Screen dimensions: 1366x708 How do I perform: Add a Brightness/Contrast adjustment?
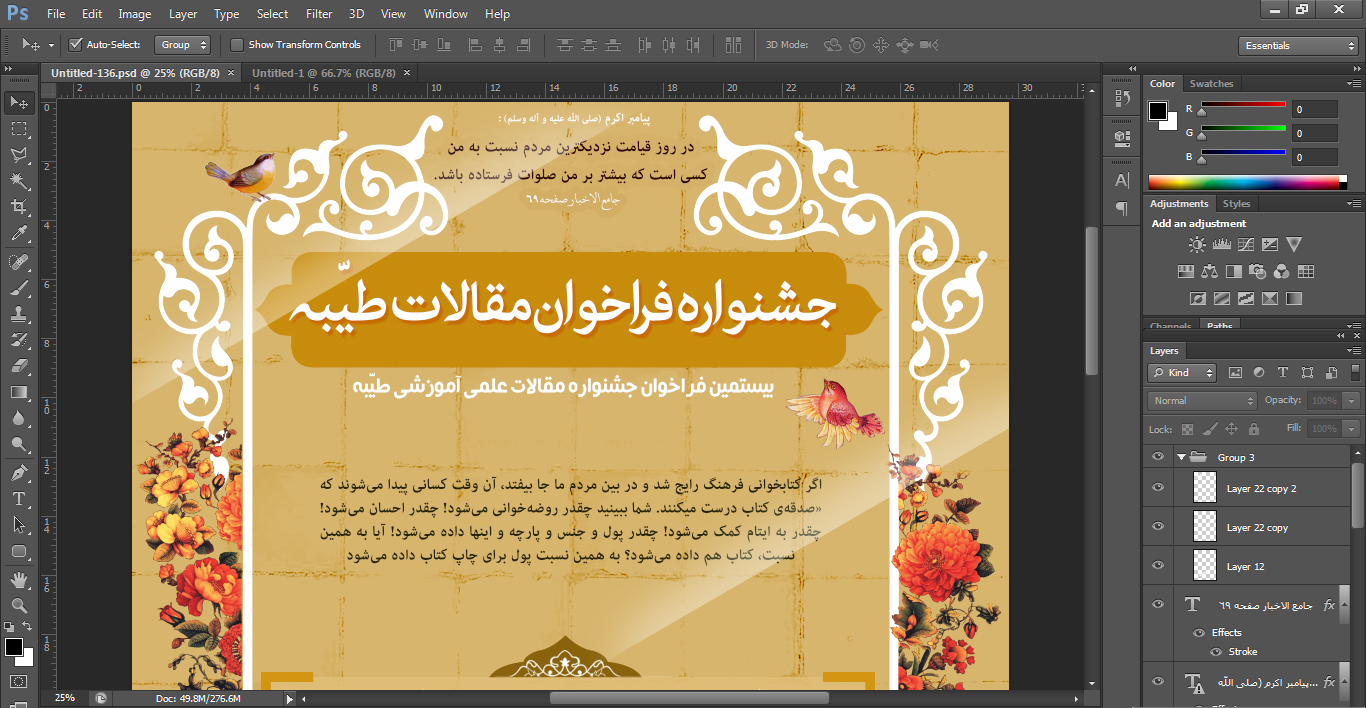point(1197,244)
